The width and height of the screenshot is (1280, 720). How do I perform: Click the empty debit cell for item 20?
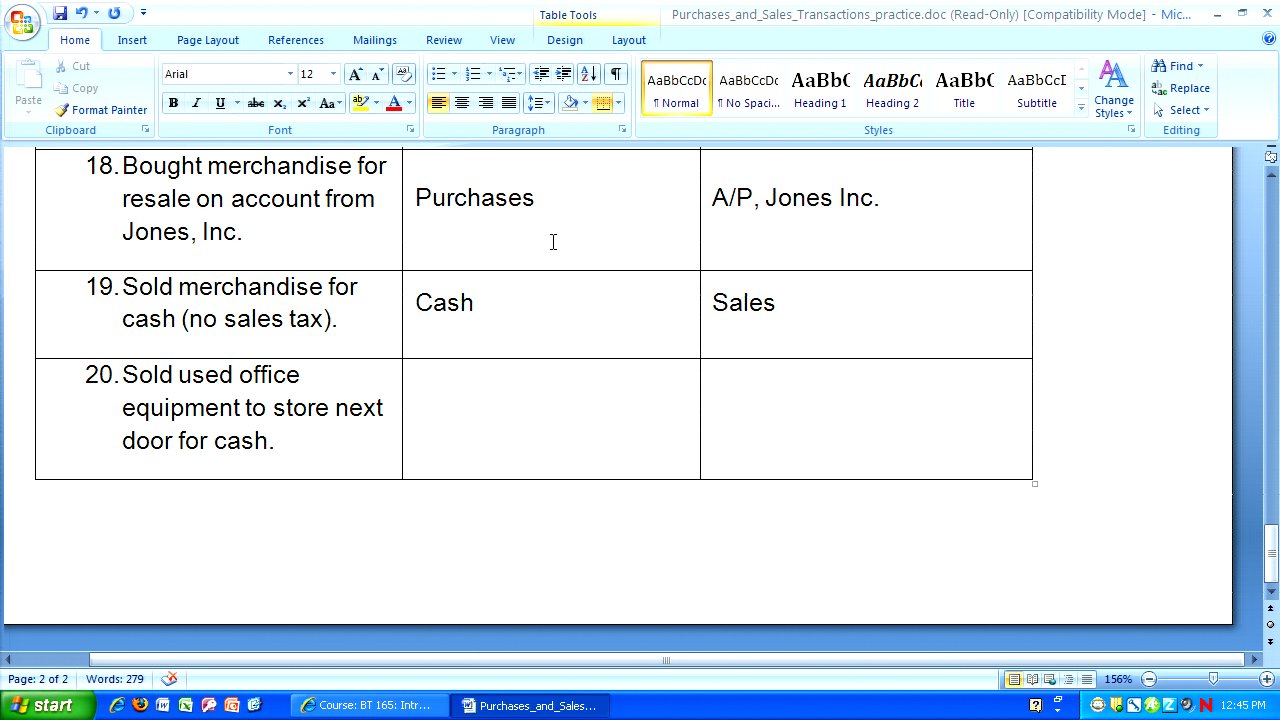(551, 418)
